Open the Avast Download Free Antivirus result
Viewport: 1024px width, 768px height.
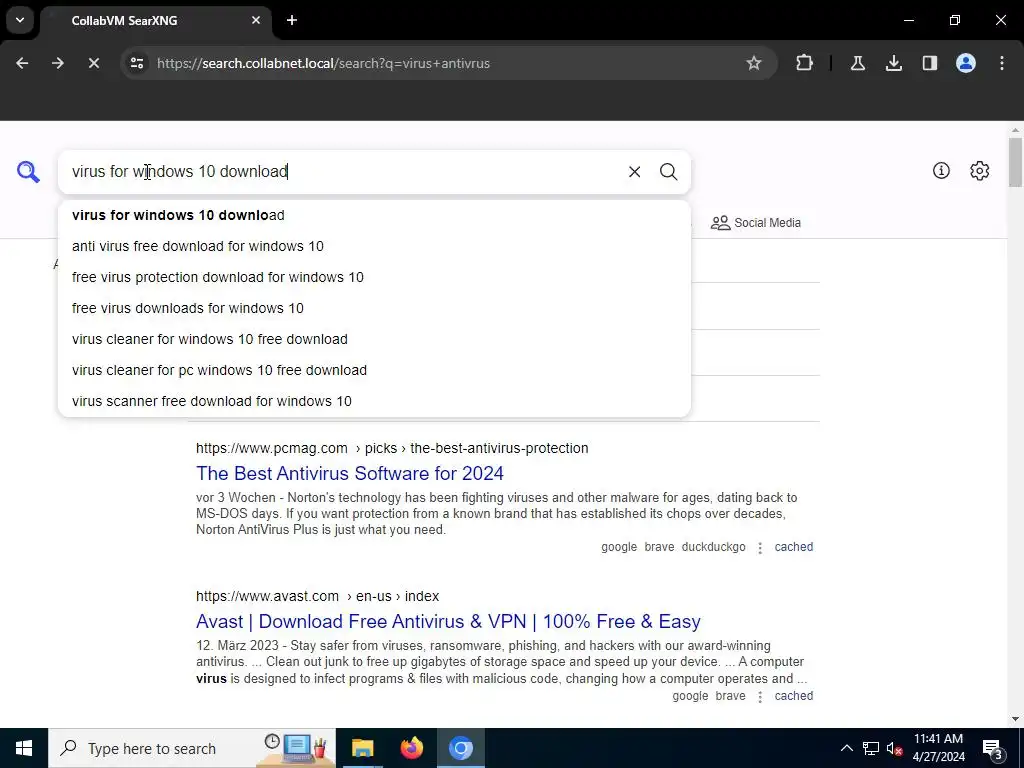tap(448, 621)
